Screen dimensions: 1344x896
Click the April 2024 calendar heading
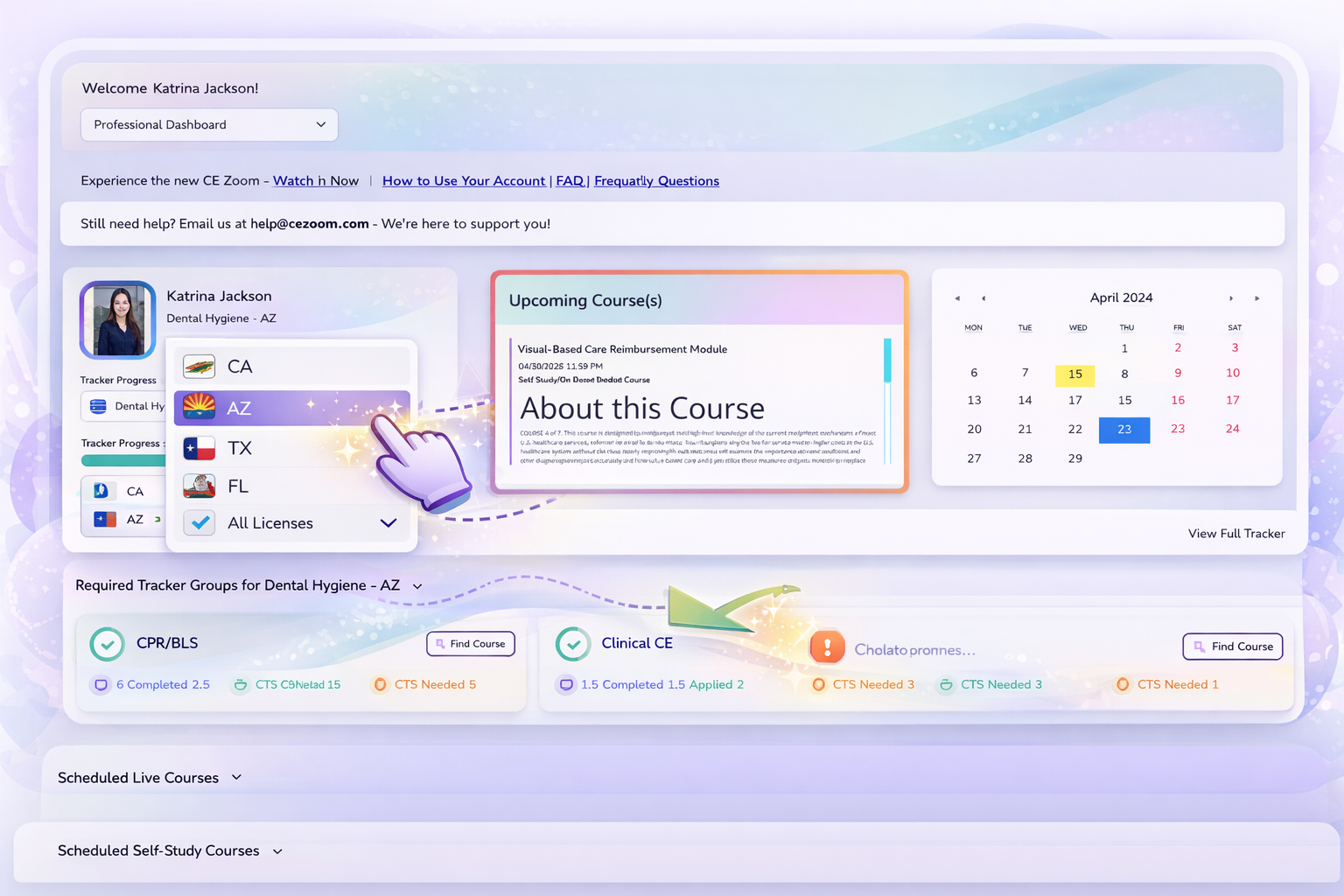click(x=1121, y=297)
